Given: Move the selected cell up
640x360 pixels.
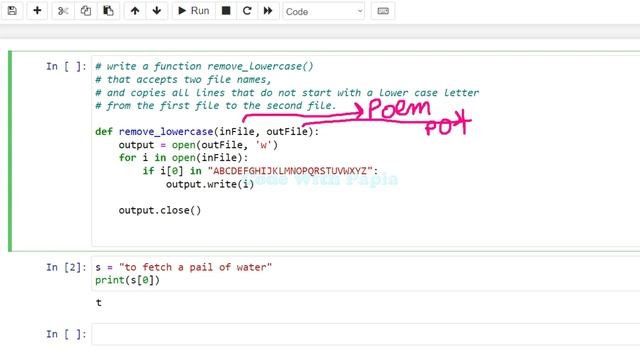Looking at the screenshot, I should click(135, 11).
